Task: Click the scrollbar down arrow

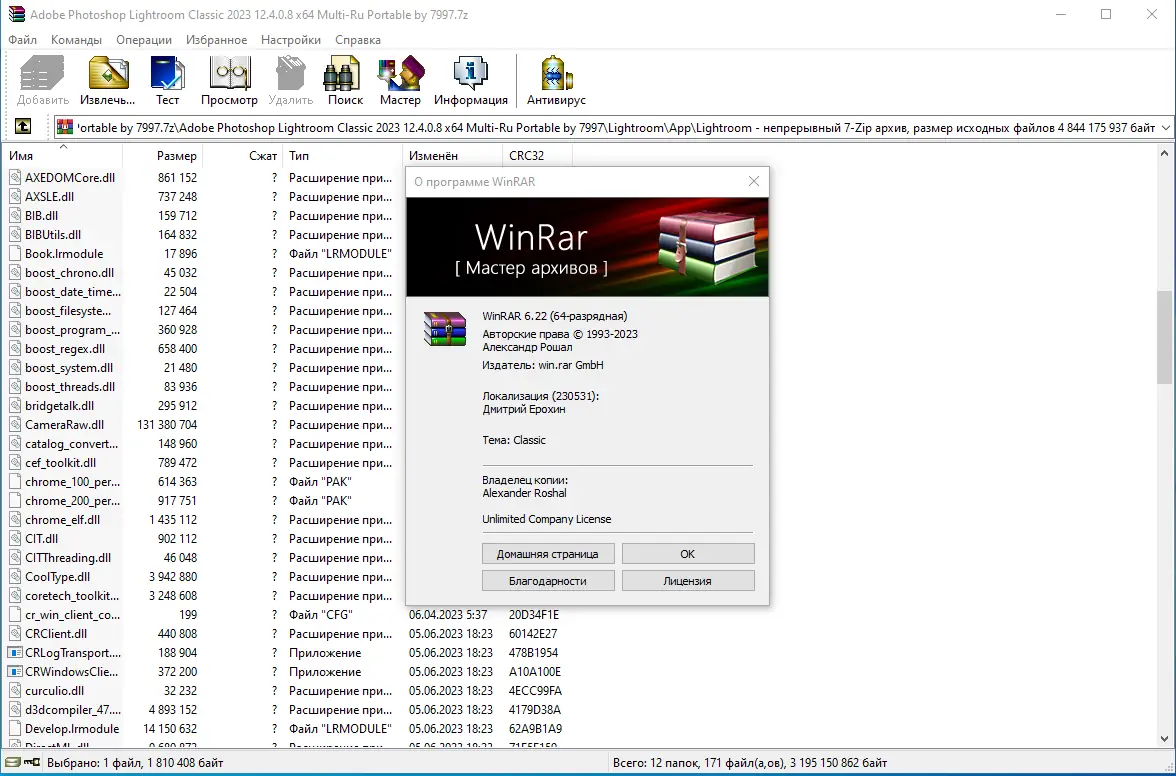Action: [1164, 739]
